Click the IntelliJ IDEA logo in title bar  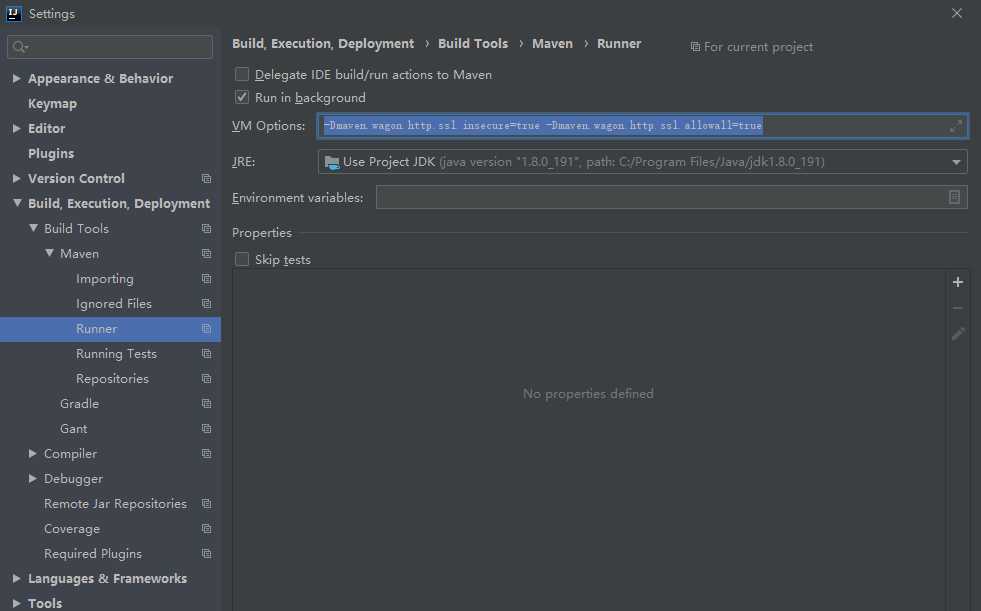[13, 14]
